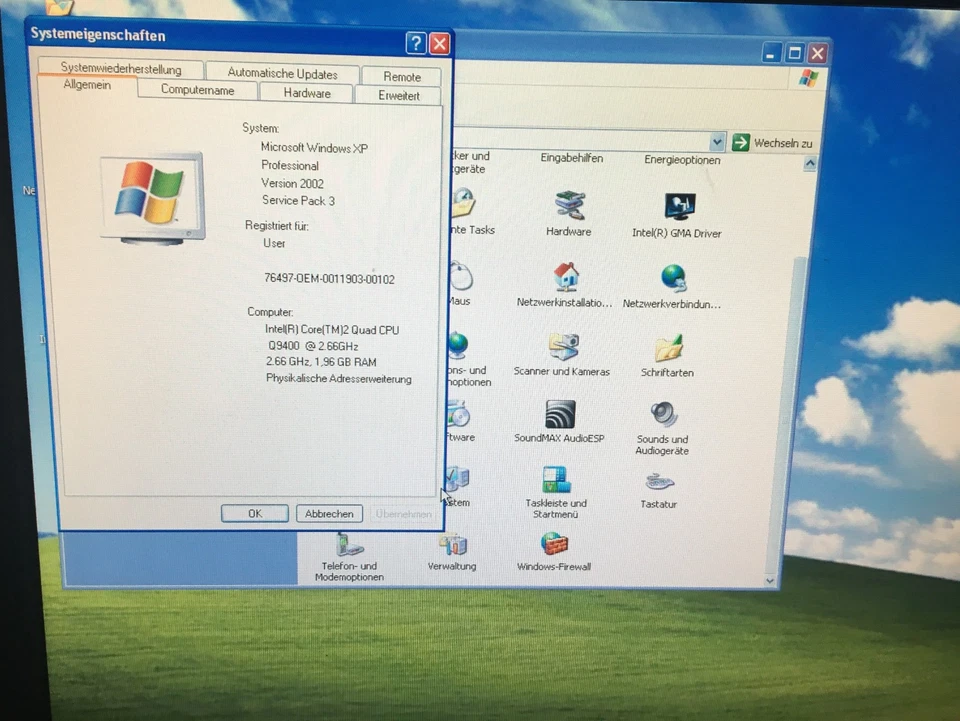Open Scanner und Kameras
Screen dimensions: 960x721
click(562, 344)
